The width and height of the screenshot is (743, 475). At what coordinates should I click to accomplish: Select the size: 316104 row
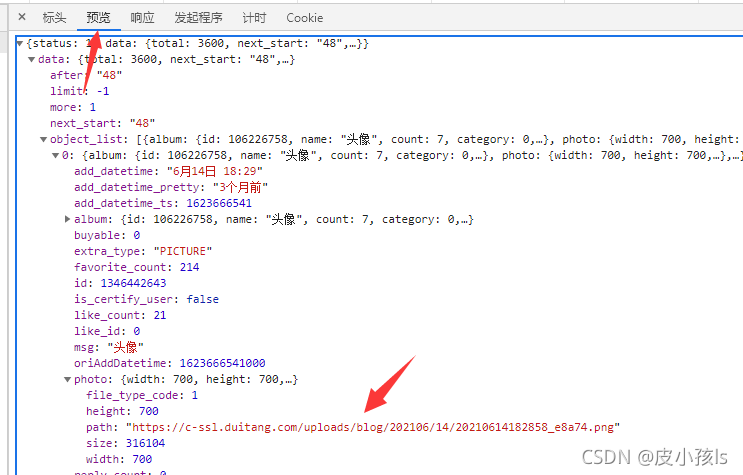pyautogui.click(x=126, y=443)
